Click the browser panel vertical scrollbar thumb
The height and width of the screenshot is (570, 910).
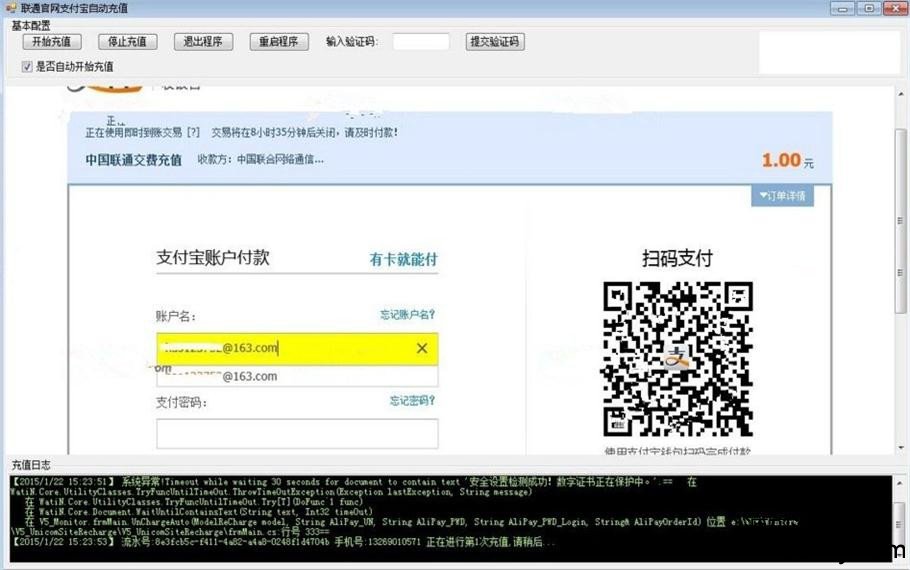click(901, 221)
